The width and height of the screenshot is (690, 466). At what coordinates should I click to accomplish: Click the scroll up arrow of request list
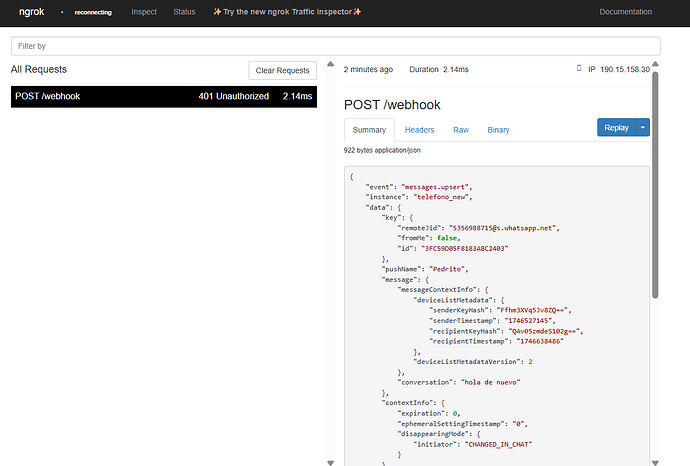(x=330, y=64)
